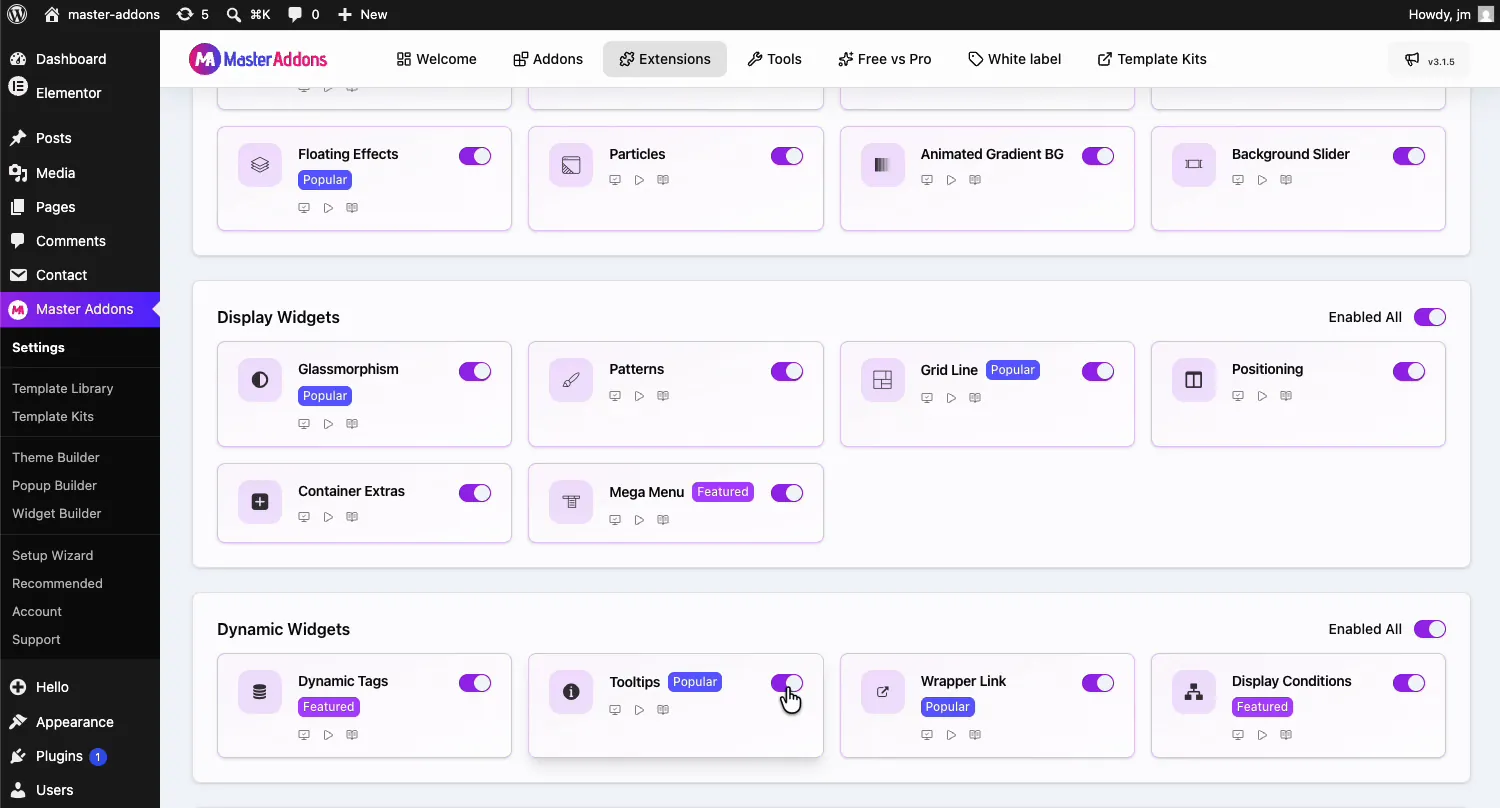
Task: Turn off the Particles toggle
Action: coord(787,156)
